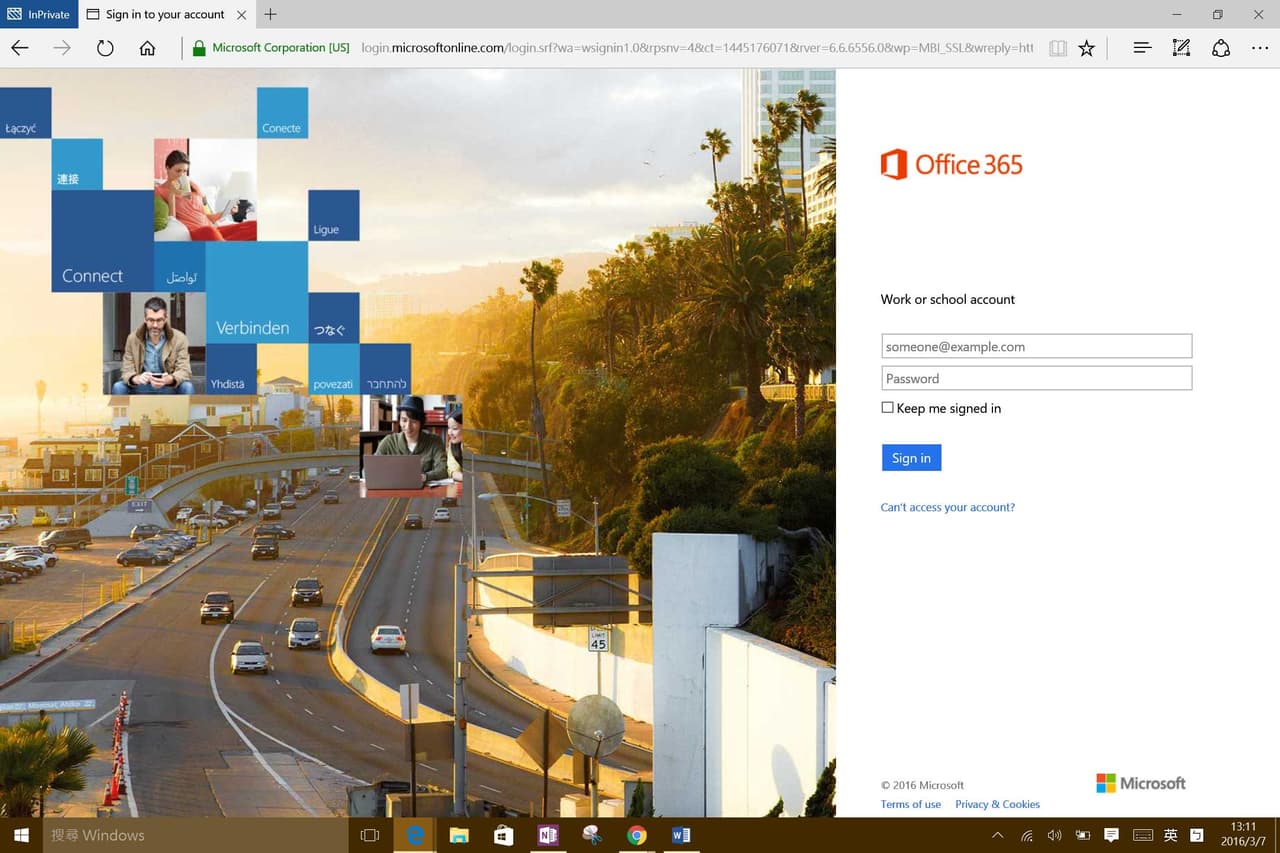Restore down the Edge window
This screenshot has height=853, width=1280.
(1217, 14)
